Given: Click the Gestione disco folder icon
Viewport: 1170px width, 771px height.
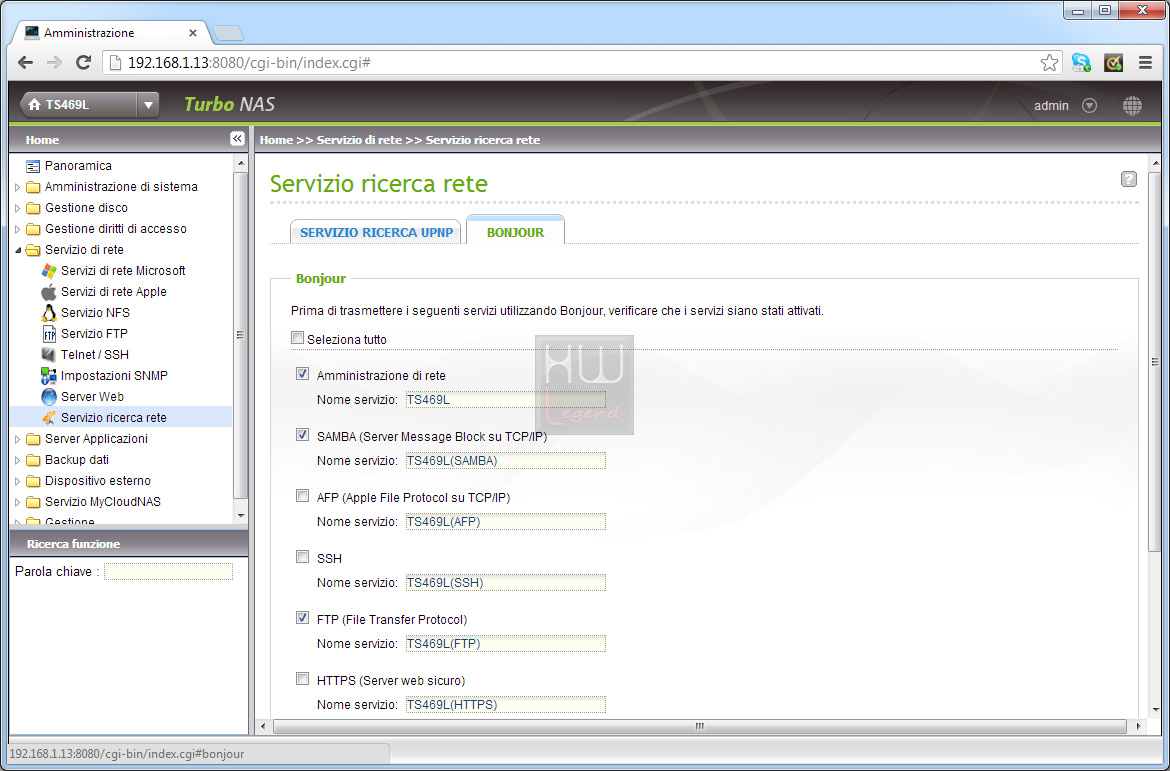Looking at the screenshot, I should click(x=33, y=207).
